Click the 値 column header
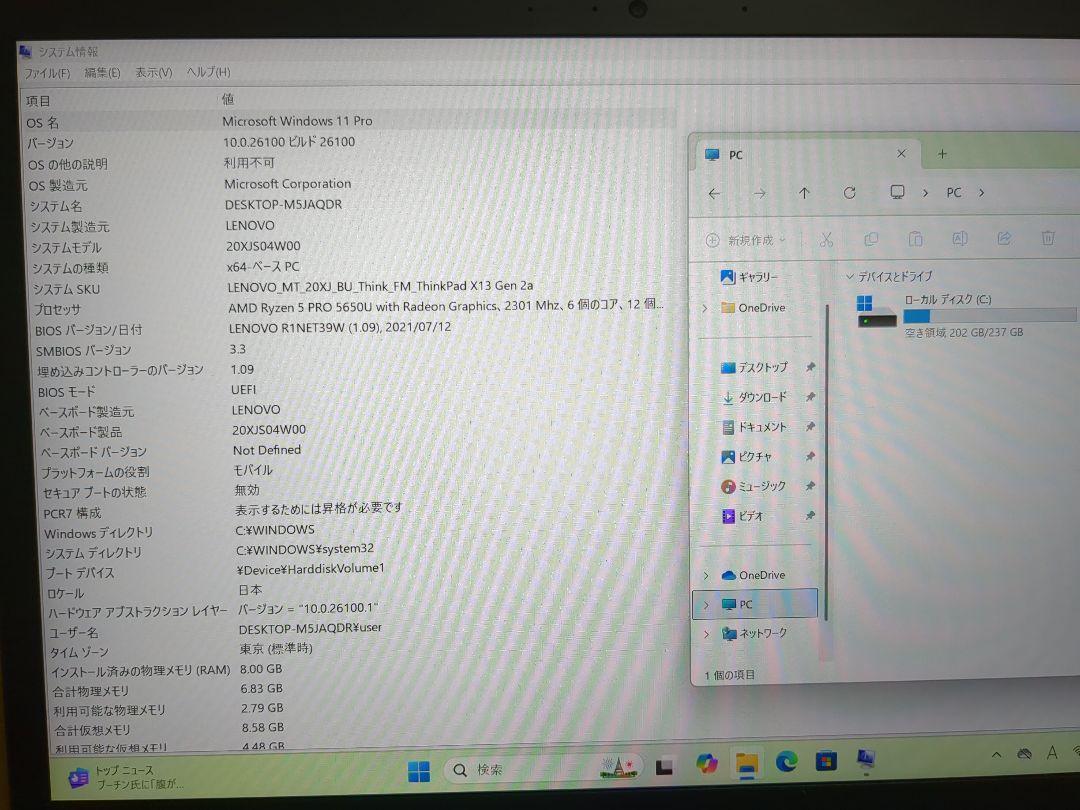The width and height of the screenshot is (1080, 810). point(228,99)
